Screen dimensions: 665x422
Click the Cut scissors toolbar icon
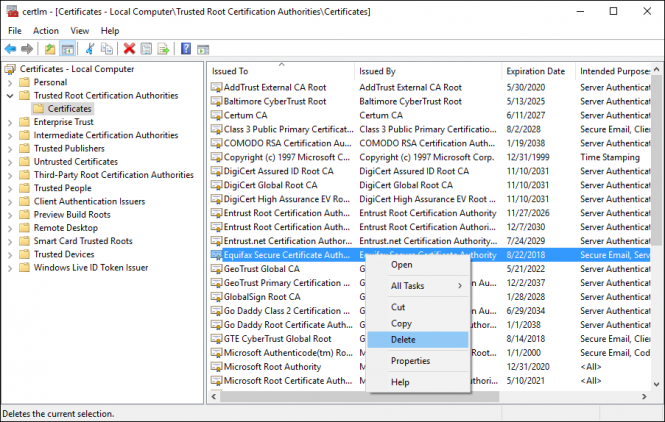[x=89, y=49]
